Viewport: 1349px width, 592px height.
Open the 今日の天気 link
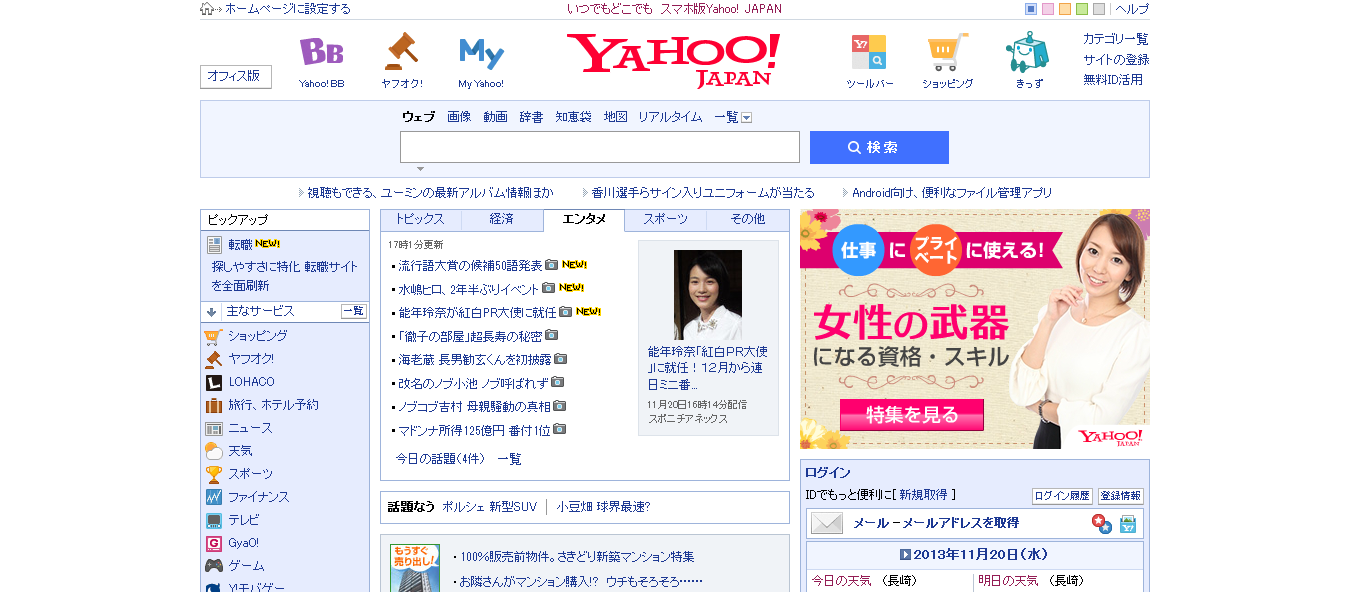tap(841, 581)
